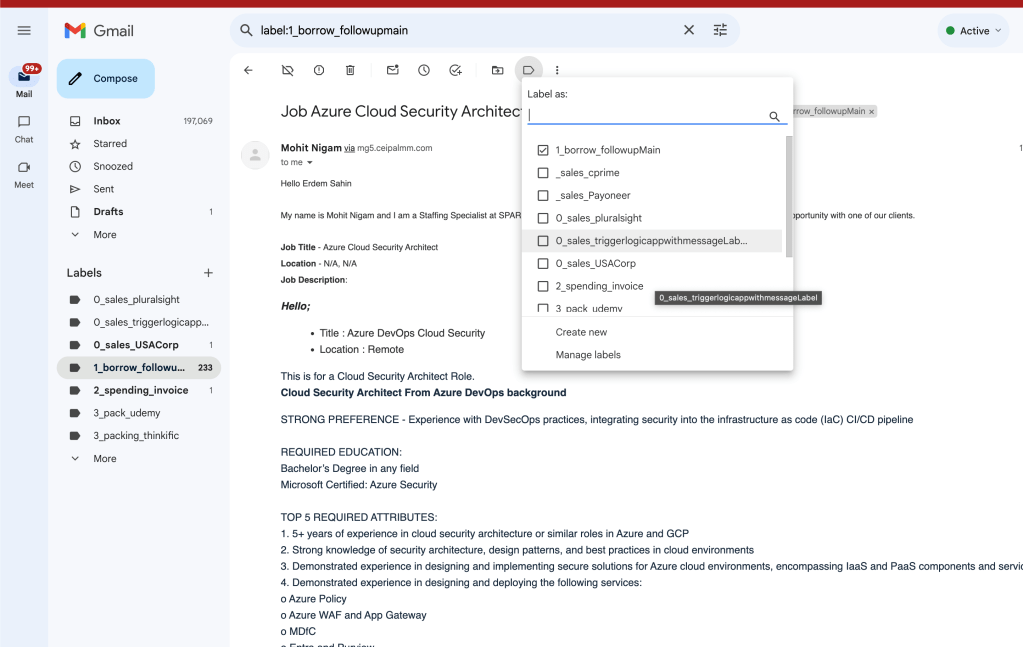The image size is (1023, 647).
Task: Snooze this email with clock icon
Action: pyautogui.click(x=424, y=70)
